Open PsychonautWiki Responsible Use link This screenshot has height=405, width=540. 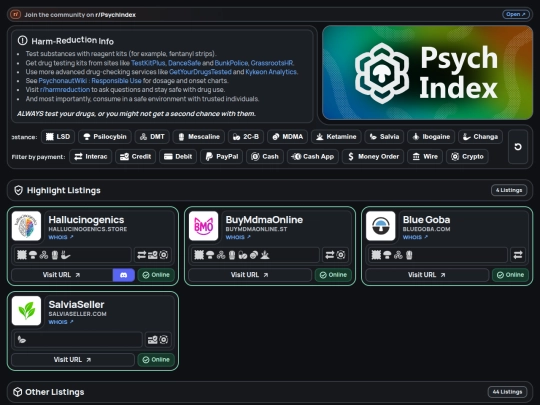(90, 81)
